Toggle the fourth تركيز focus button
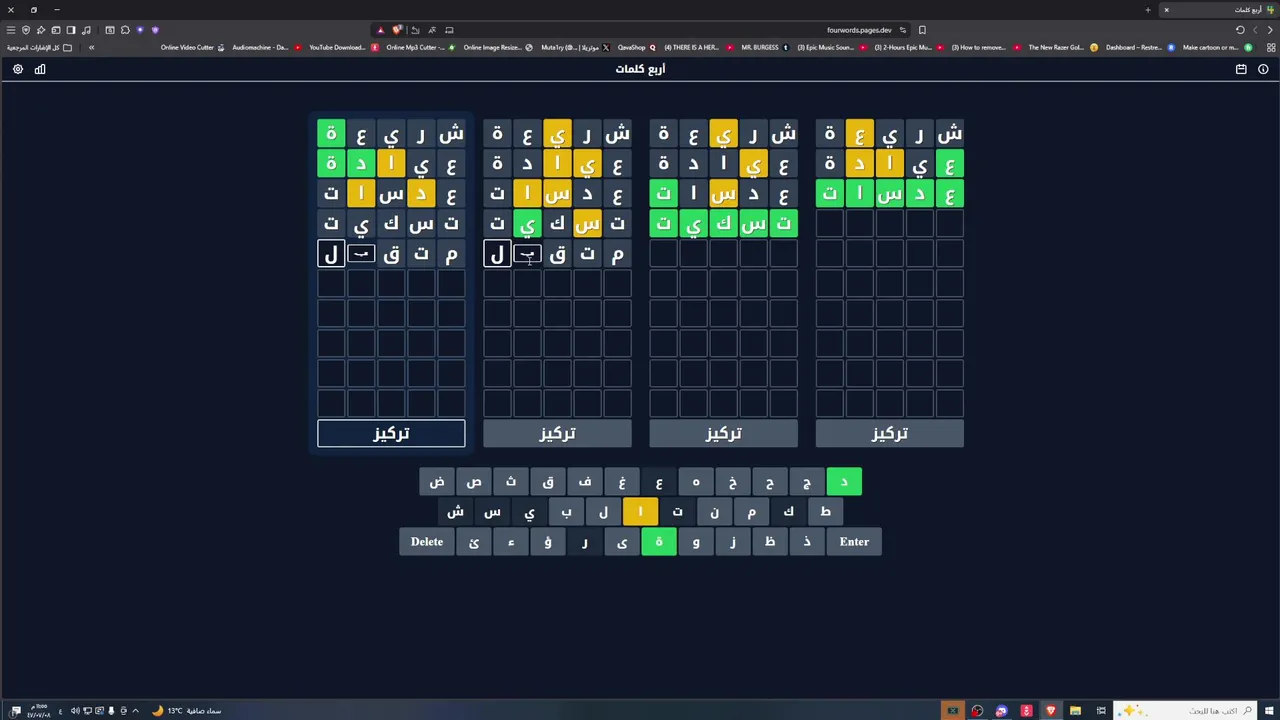1280x720 pixels. click(x=889, y=433)
